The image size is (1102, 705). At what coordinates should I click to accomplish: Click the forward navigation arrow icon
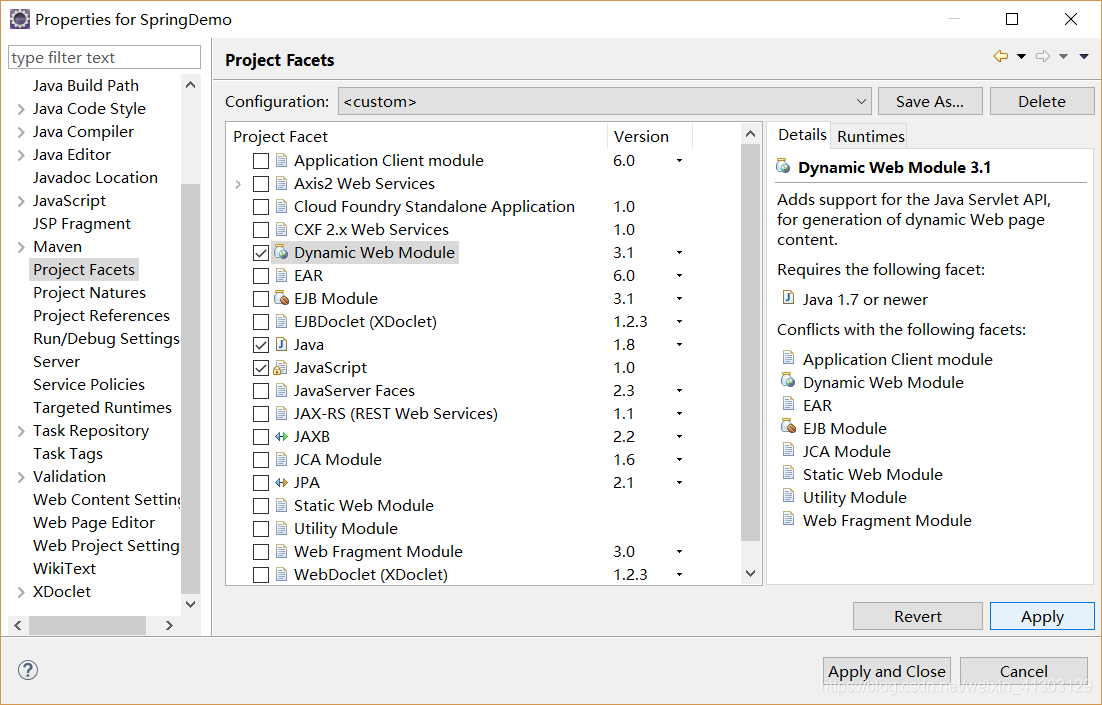(x=1043, y=56)
